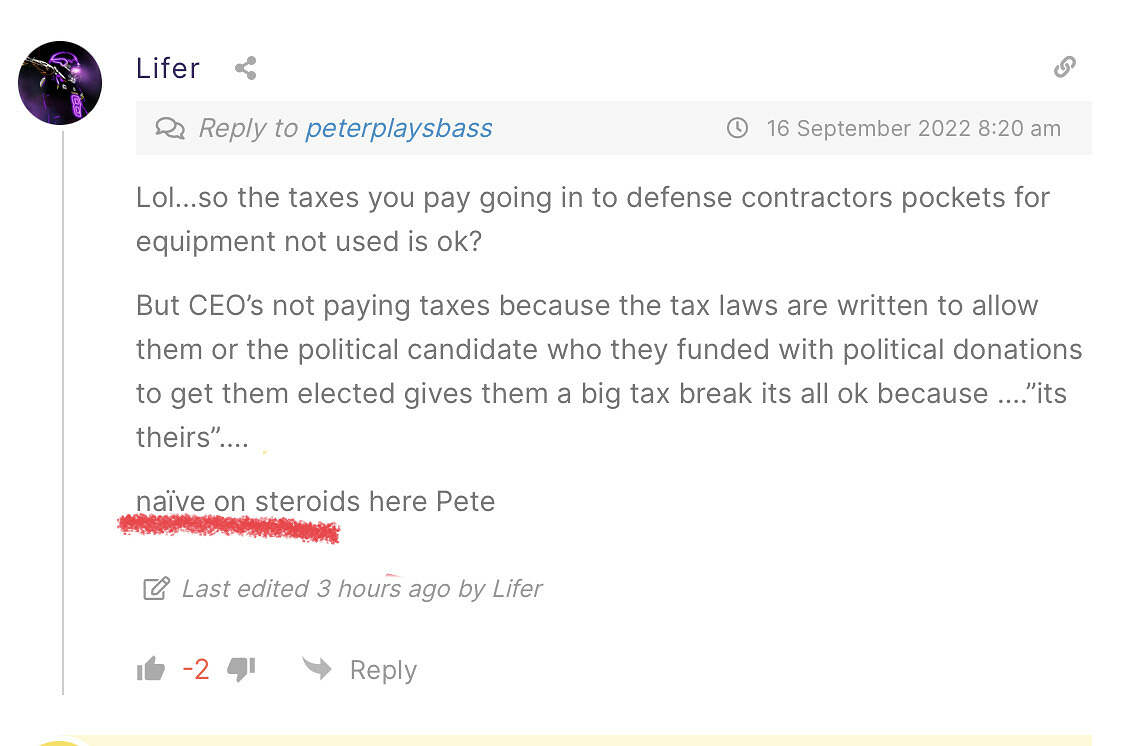The width and height of the screenshot is (1135, 746).
Task: Upvote Lifer's comment with thumbs up
Action: click(151, 669)
